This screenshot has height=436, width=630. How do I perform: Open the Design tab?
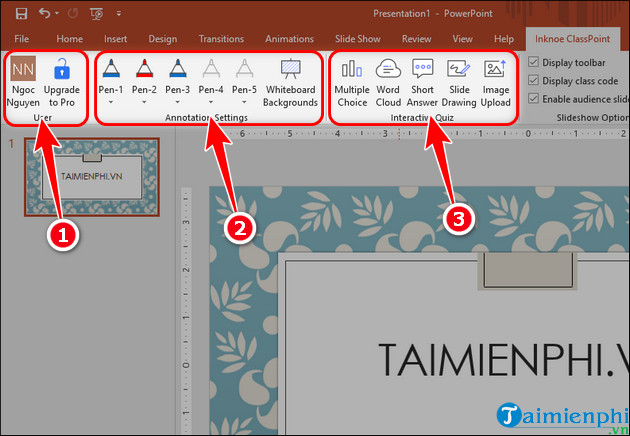point(163,39)
